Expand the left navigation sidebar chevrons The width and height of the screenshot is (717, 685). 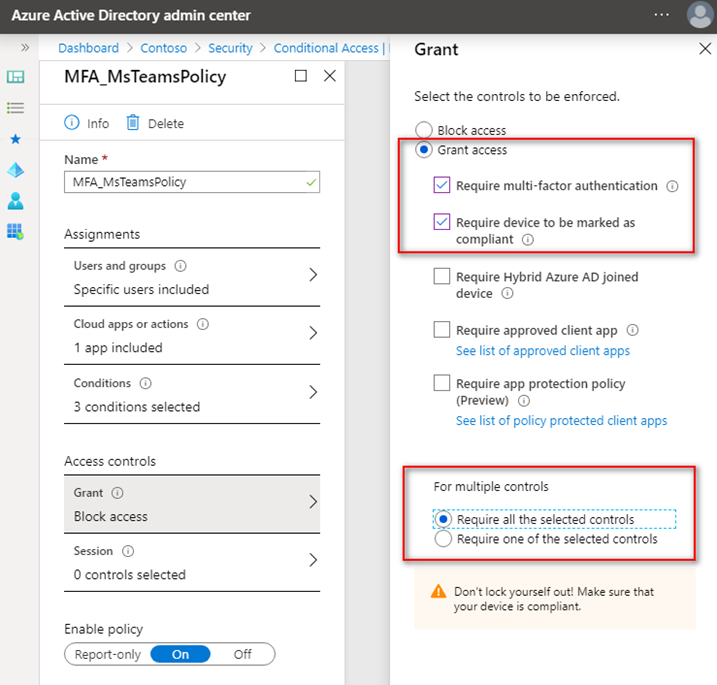coord(25,48)
